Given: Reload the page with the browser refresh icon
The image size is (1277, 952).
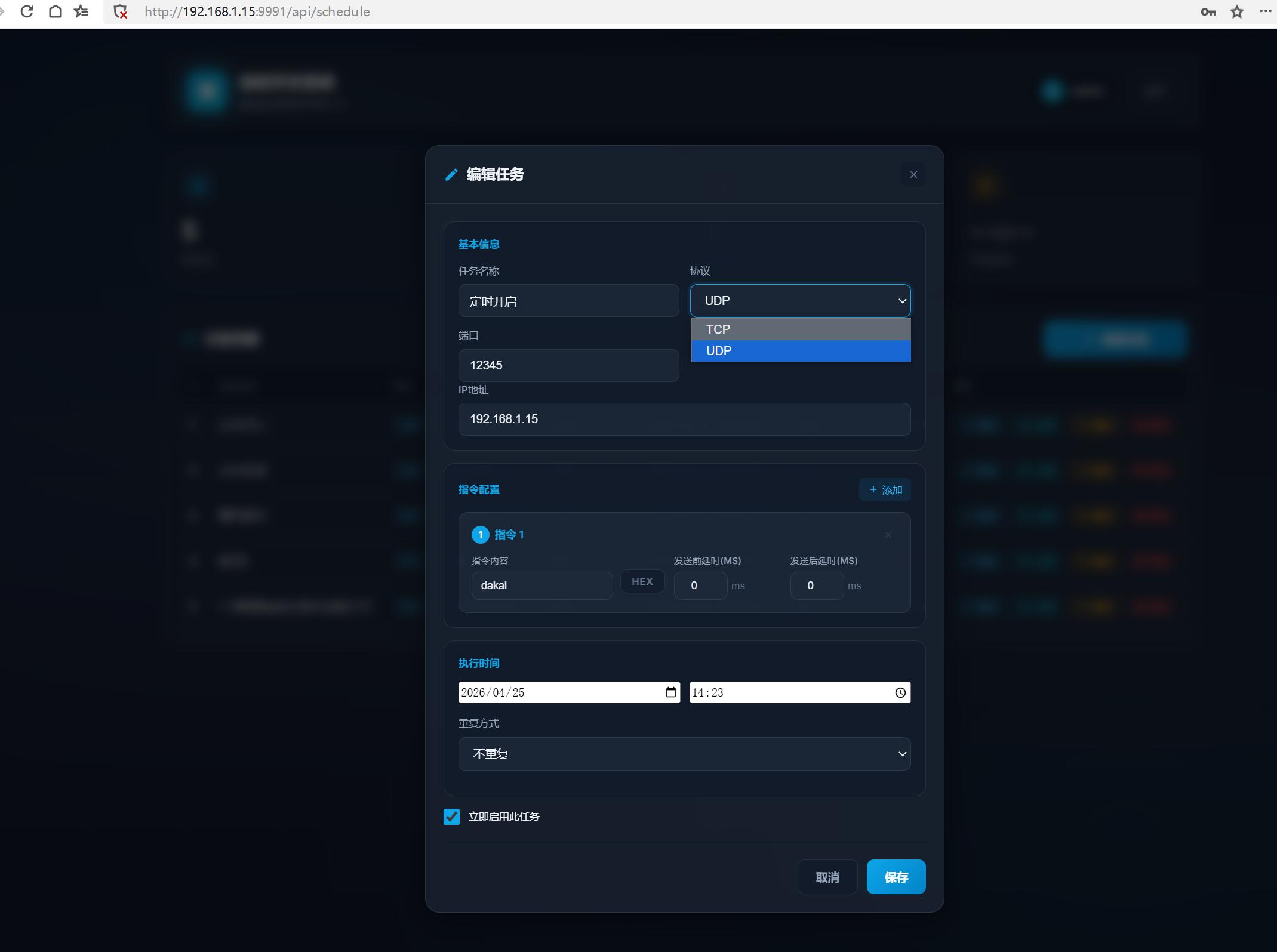Looking at the screenshot, I should 26,11.
